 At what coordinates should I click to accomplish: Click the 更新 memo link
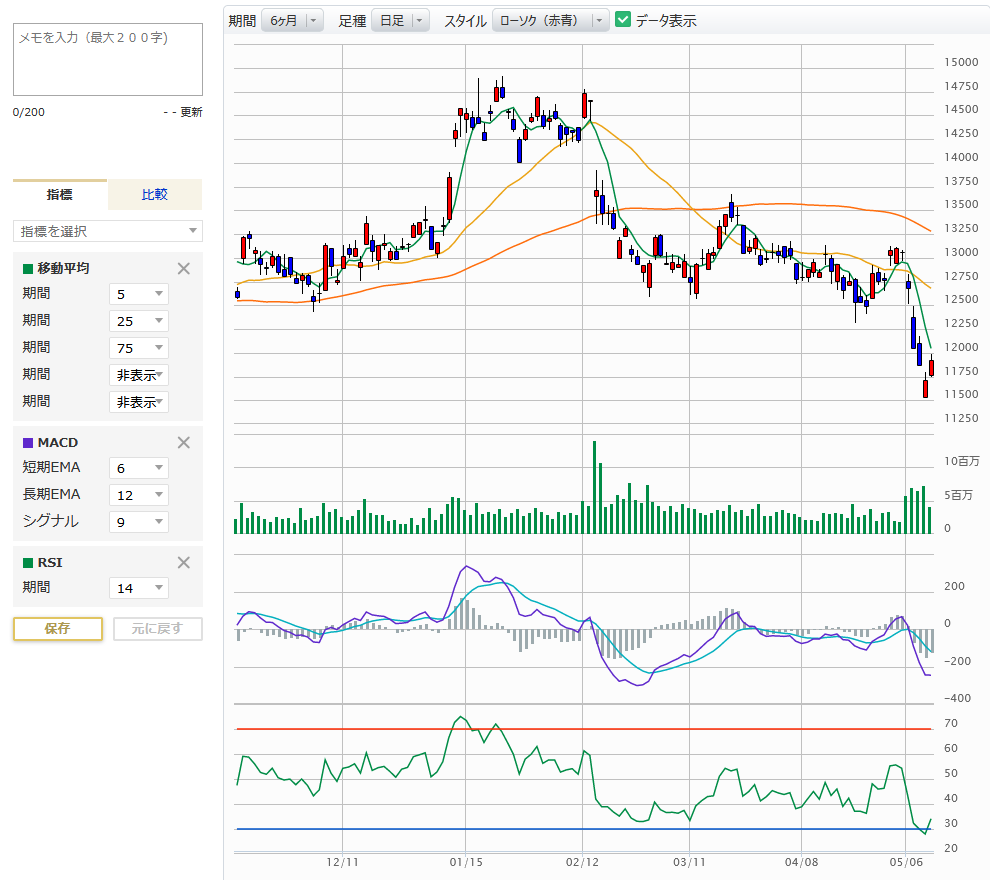coord(191,112)
